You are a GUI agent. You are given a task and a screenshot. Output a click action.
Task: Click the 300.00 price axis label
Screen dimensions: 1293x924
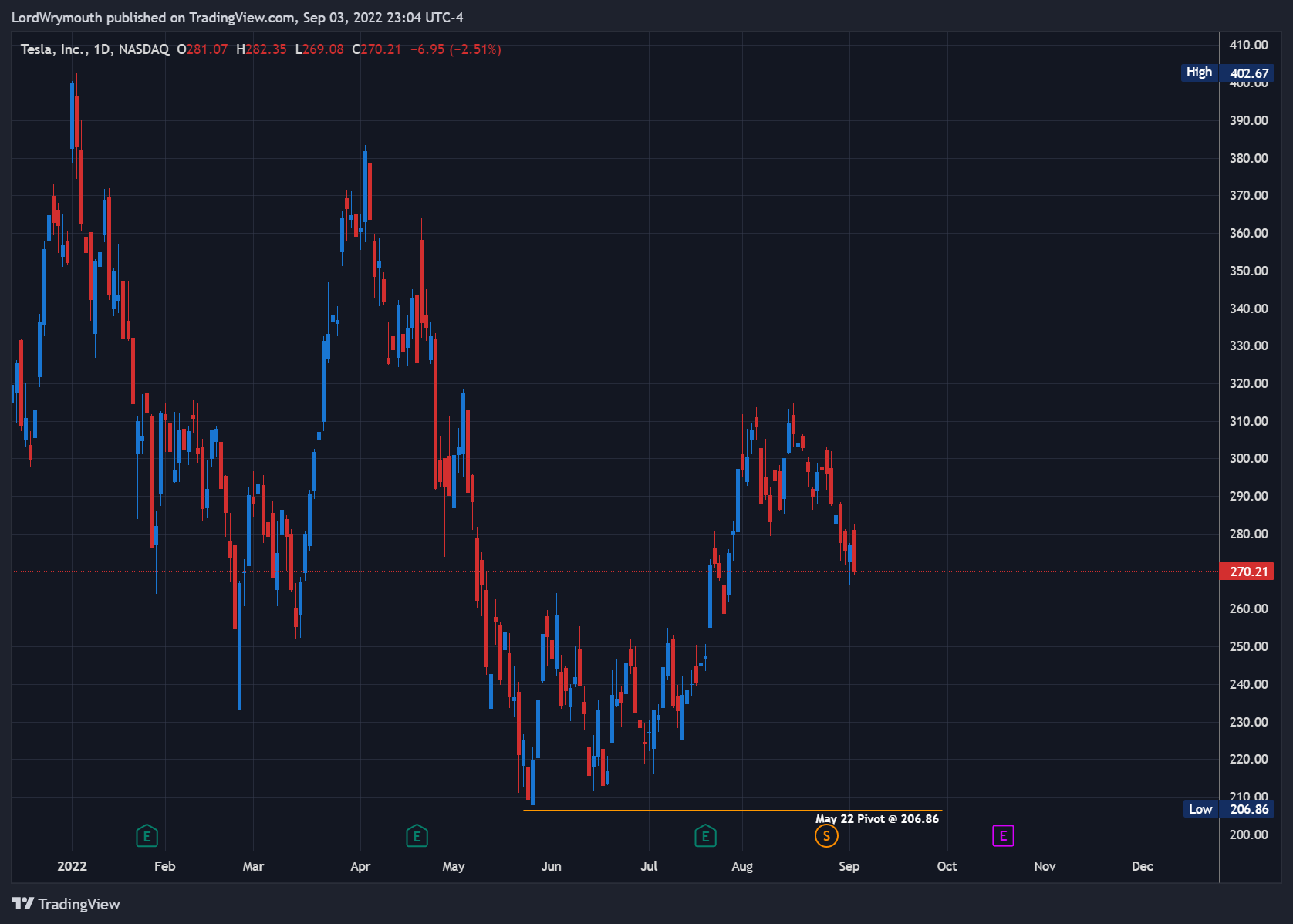pyautogui.click(x=1248, y=458)
